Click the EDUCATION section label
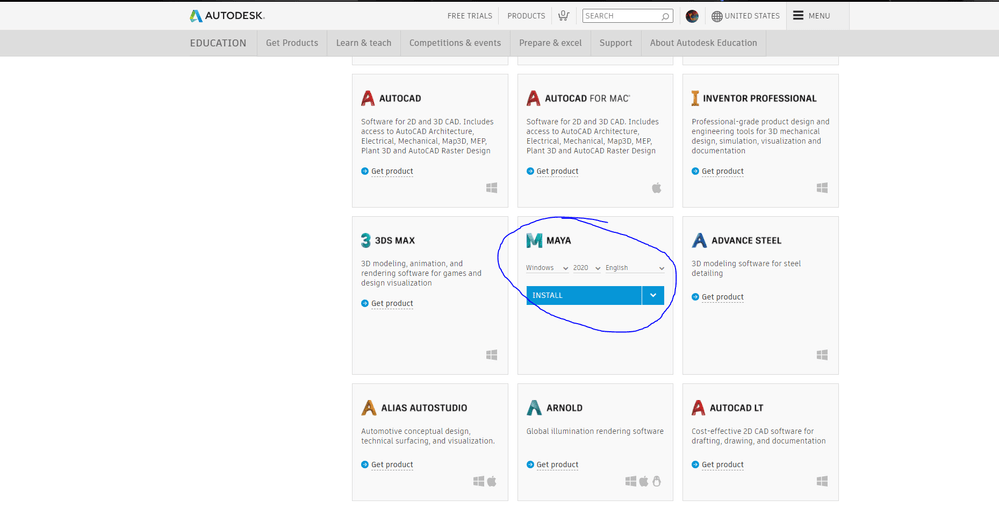 pos(218,43)
